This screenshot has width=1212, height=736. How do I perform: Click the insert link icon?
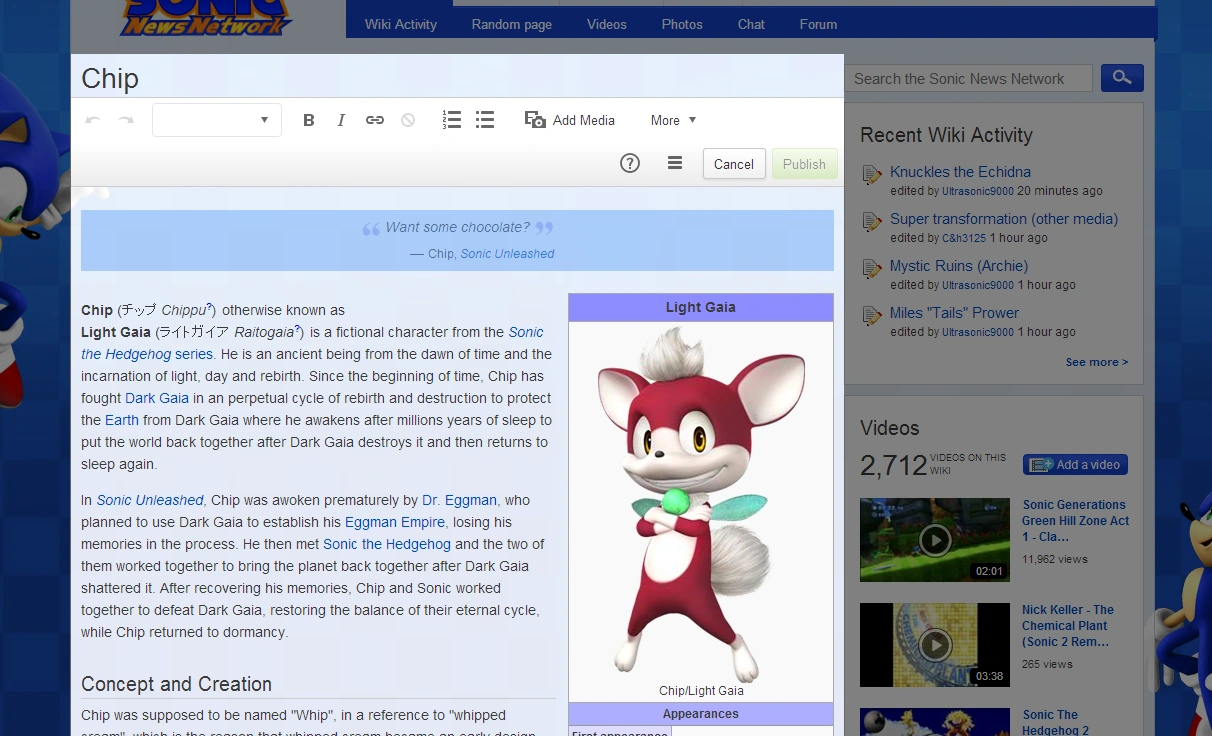[x=375, y=120]
